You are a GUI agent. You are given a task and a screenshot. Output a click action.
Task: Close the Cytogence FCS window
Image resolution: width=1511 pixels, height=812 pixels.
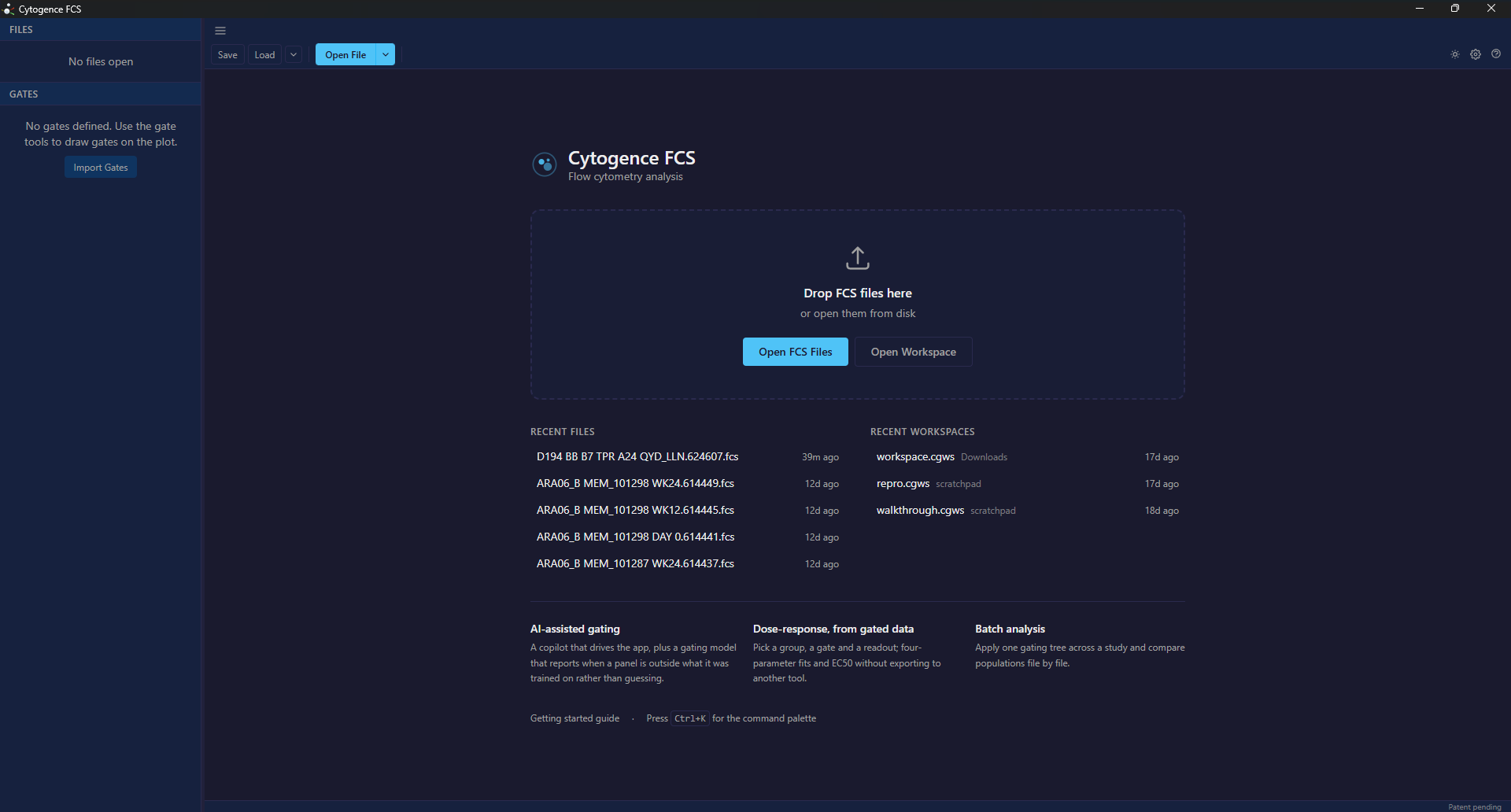point(1491,9)
